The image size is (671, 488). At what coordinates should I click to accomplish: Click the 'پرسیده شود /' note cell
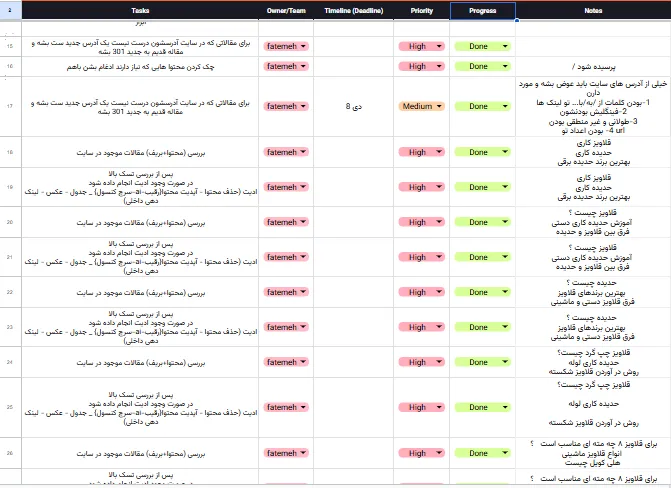(593, 67)
